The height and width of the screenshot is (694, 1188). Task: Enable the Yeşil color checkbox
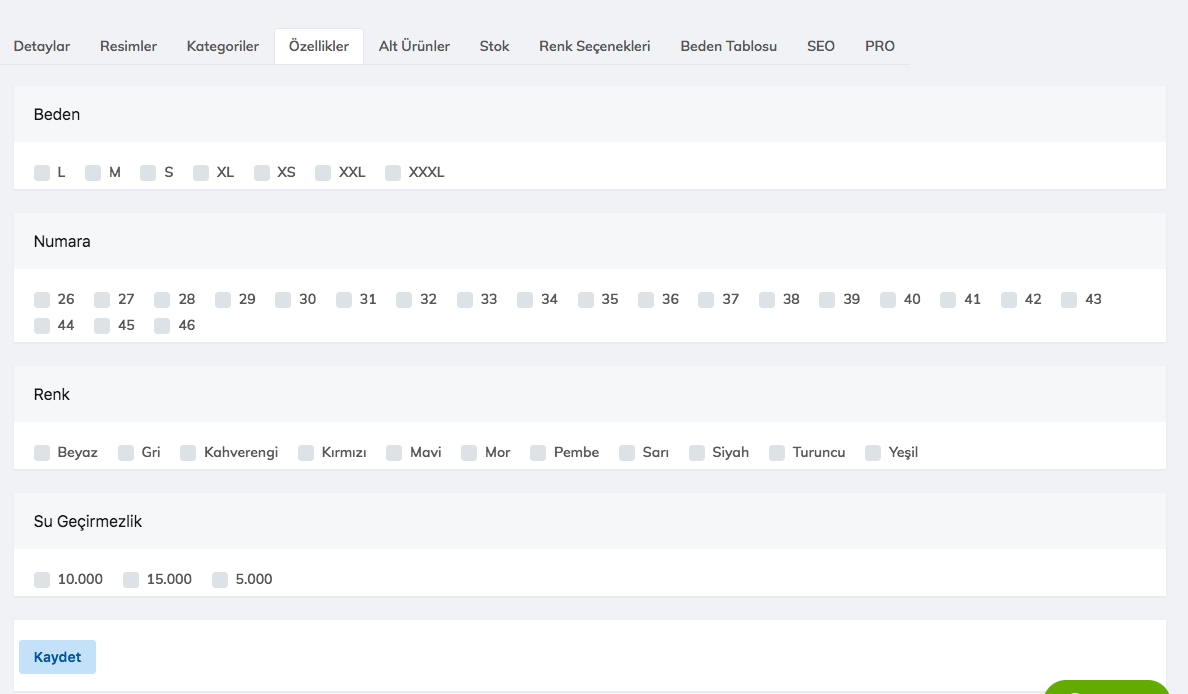[x=873, y=453]
